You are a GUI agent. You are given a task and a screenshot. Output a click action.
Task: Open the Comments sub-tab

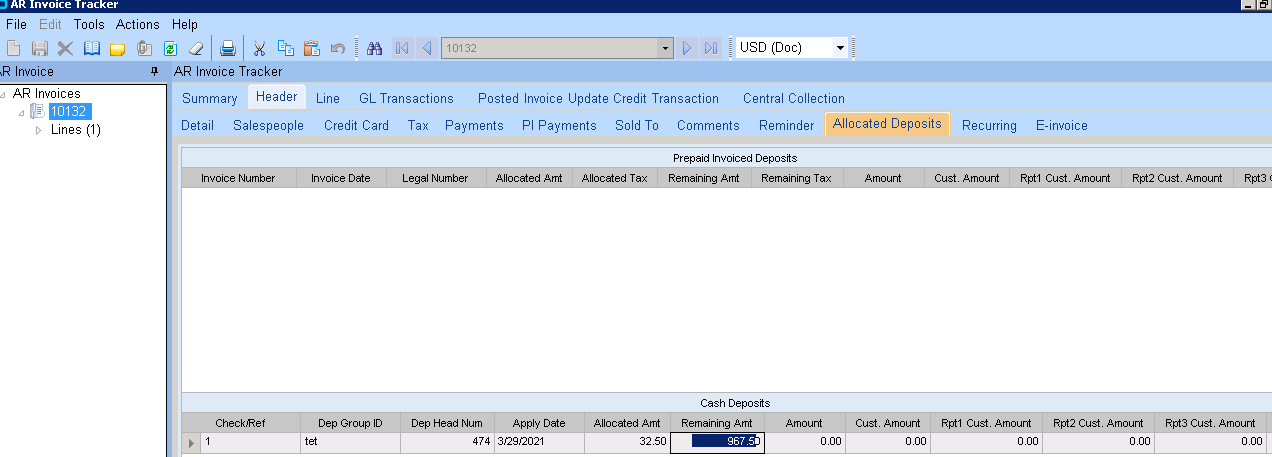pos(708,125)
